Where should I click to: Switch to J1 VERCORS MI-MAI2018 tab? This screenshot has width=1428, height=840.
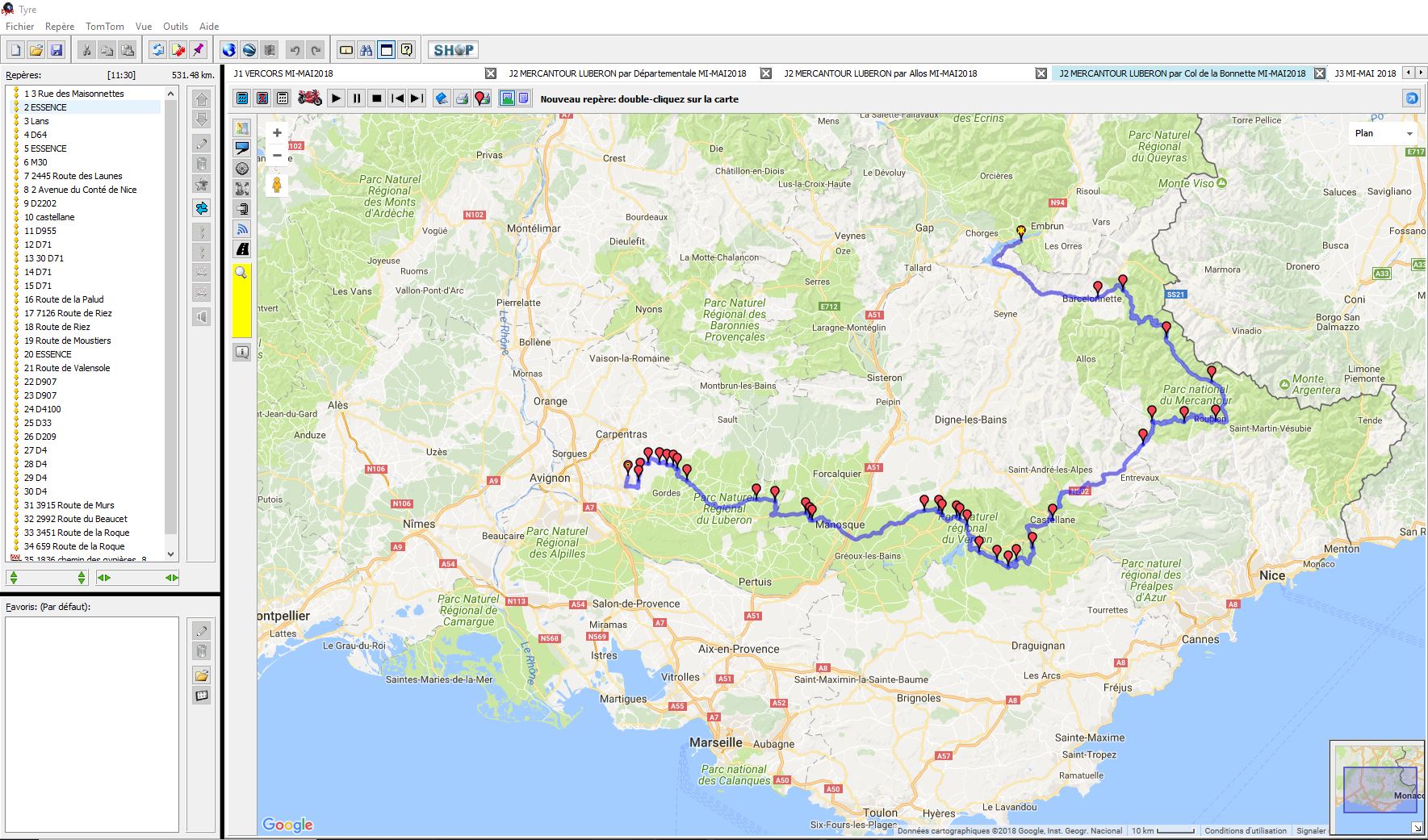(x=283, y=73)
